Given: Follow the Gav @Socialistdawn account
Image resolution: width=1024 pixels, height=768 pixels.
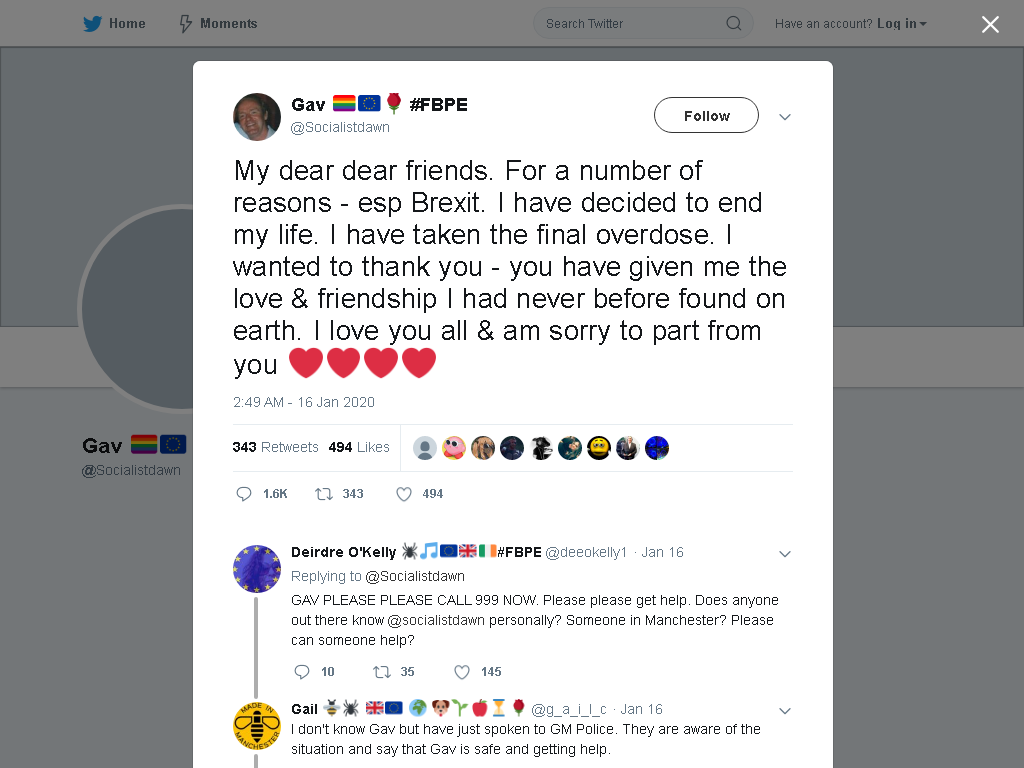Looking at the screenshot, I should pos(706,116).
